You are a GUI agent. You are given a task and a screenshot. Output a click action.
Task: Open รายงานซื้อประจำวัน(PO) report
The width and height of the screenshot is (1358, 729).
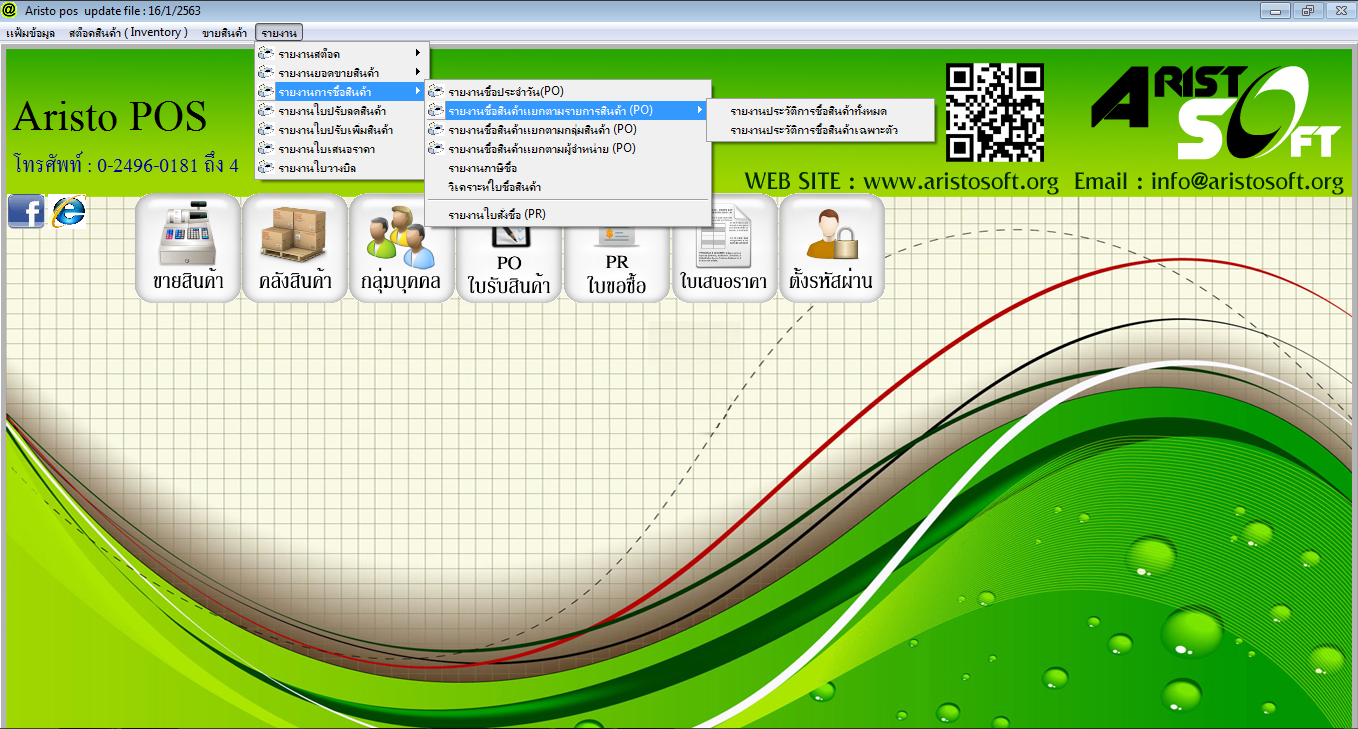568,91
